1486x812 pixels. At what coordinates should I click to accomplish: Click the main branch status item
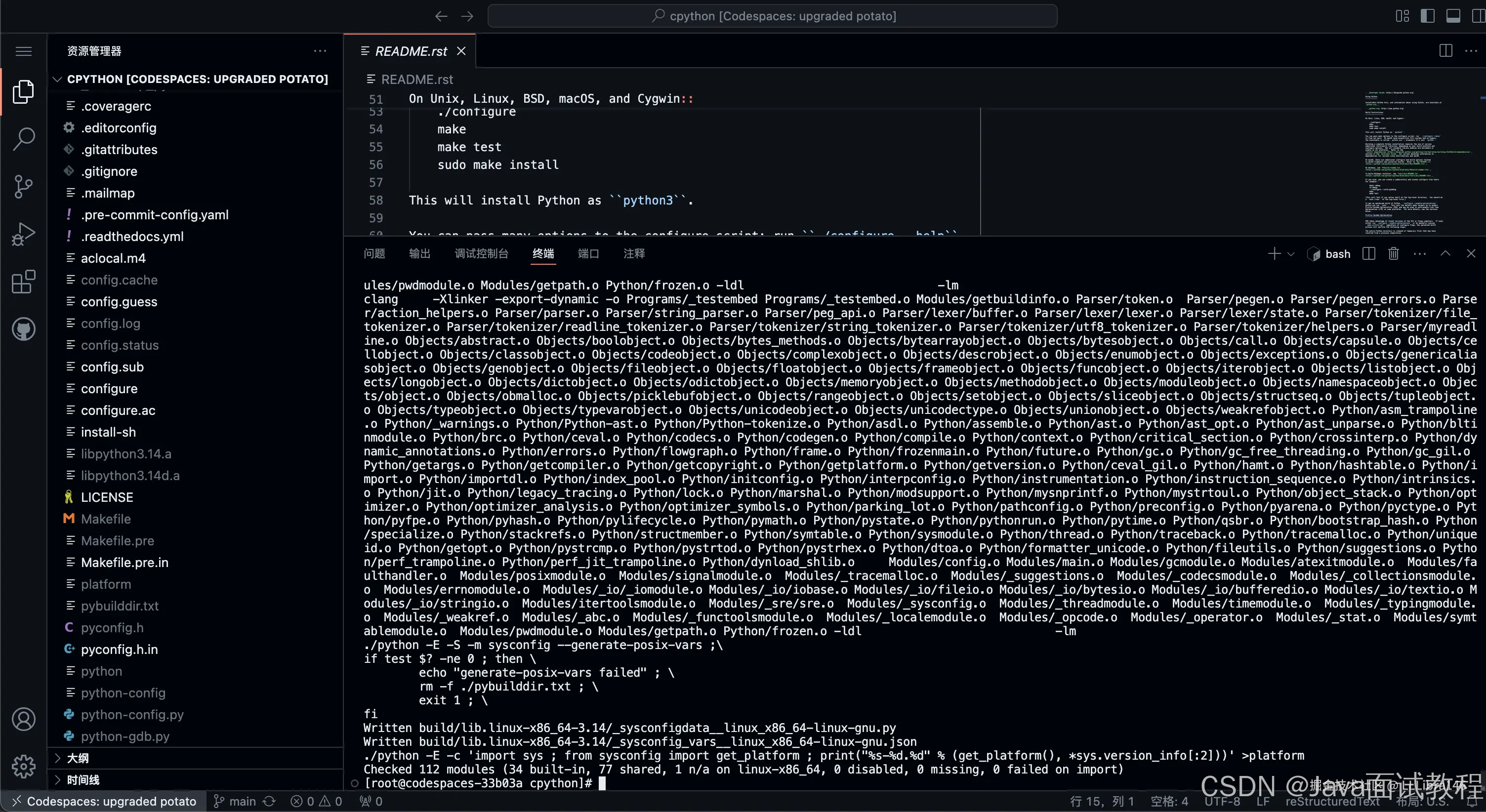(235, 801)
